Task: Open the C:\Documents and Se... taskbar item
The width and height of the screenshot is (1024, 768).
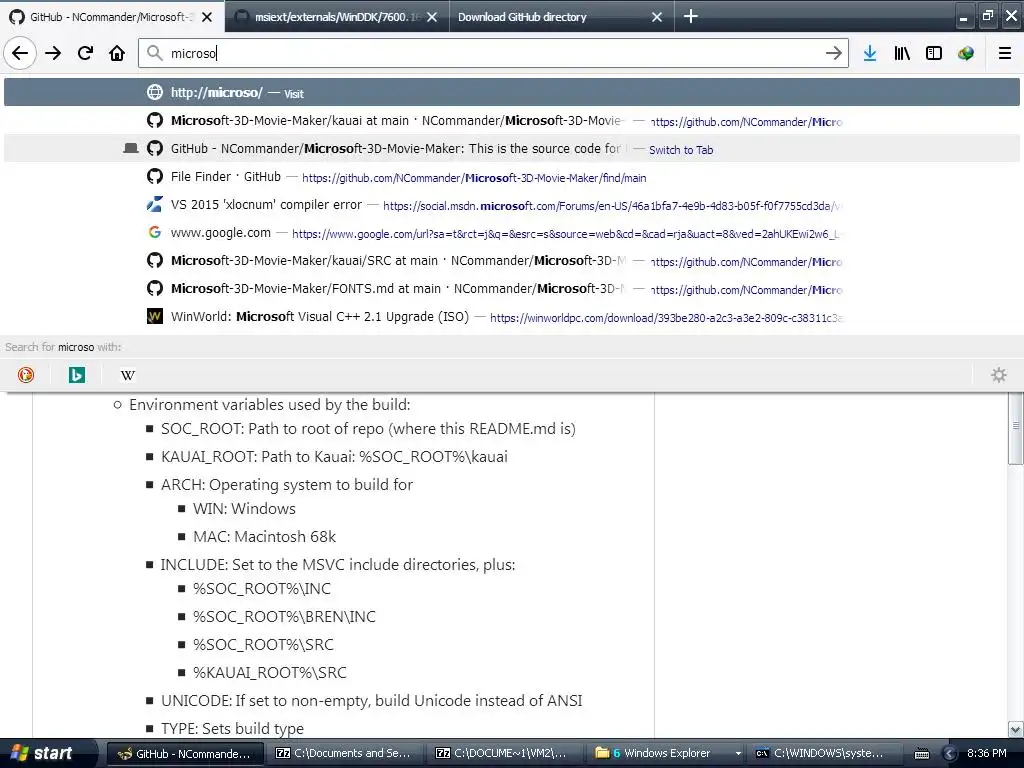Action: (x=344, y=754)
